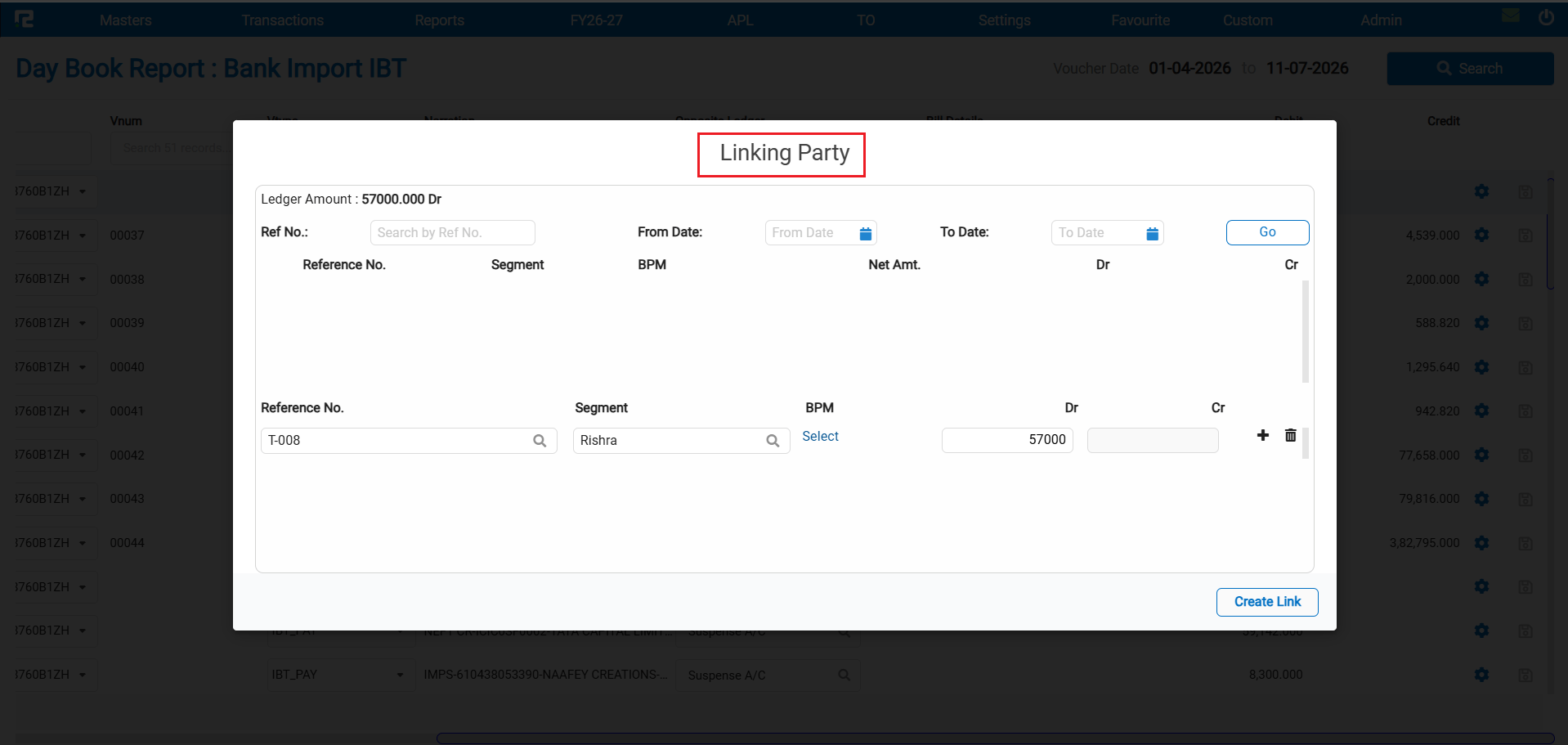Open the Custom menu
The height and width of the screenshot is (745, 1568).
point(1248,20)
